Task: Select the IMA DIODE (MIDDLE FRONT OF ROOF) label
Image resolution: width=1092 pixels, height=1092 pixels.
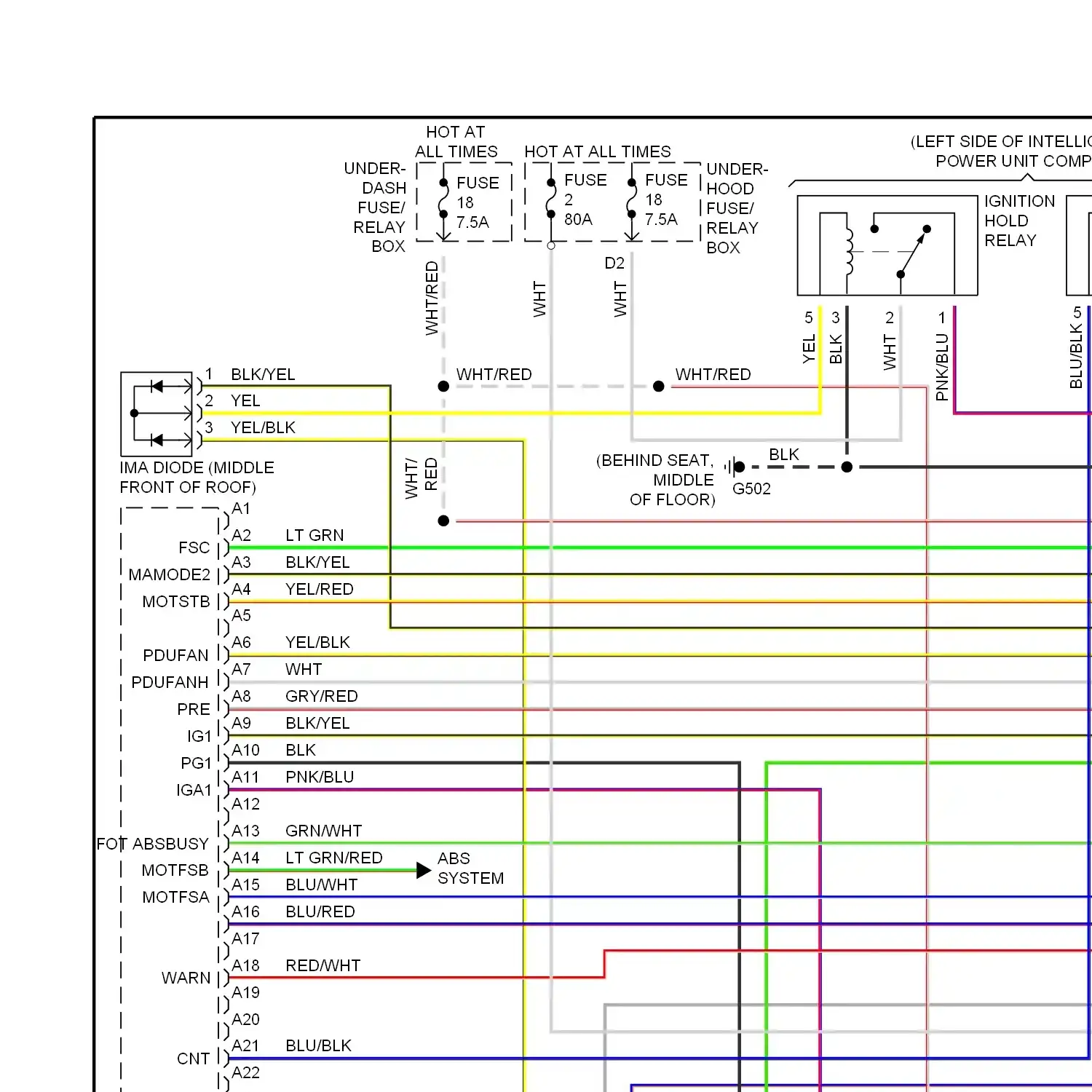Action: pyautogui.click(x=197, y=478)
